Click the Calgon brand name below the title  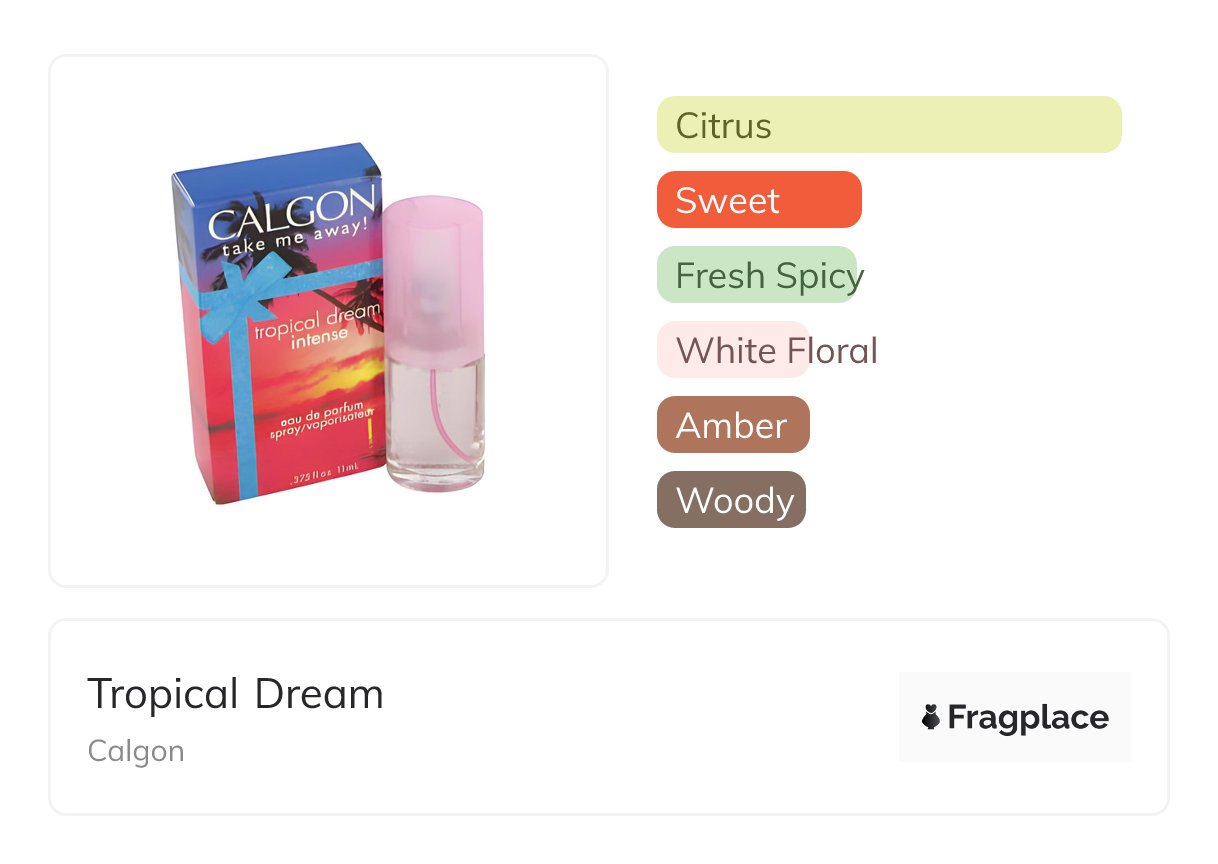coord(136,751)
